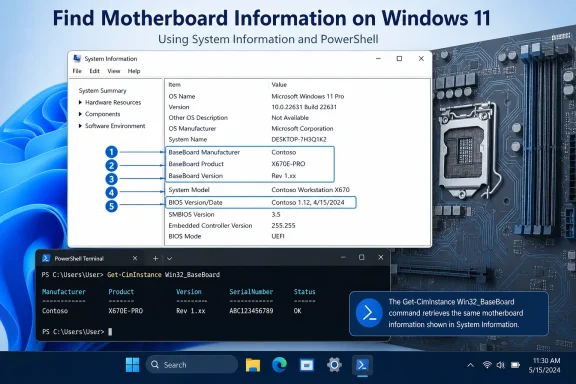Screen dimensions: 576x384
Task: Click the Get-CimInstance command text
Action: (x=134, y=274)
